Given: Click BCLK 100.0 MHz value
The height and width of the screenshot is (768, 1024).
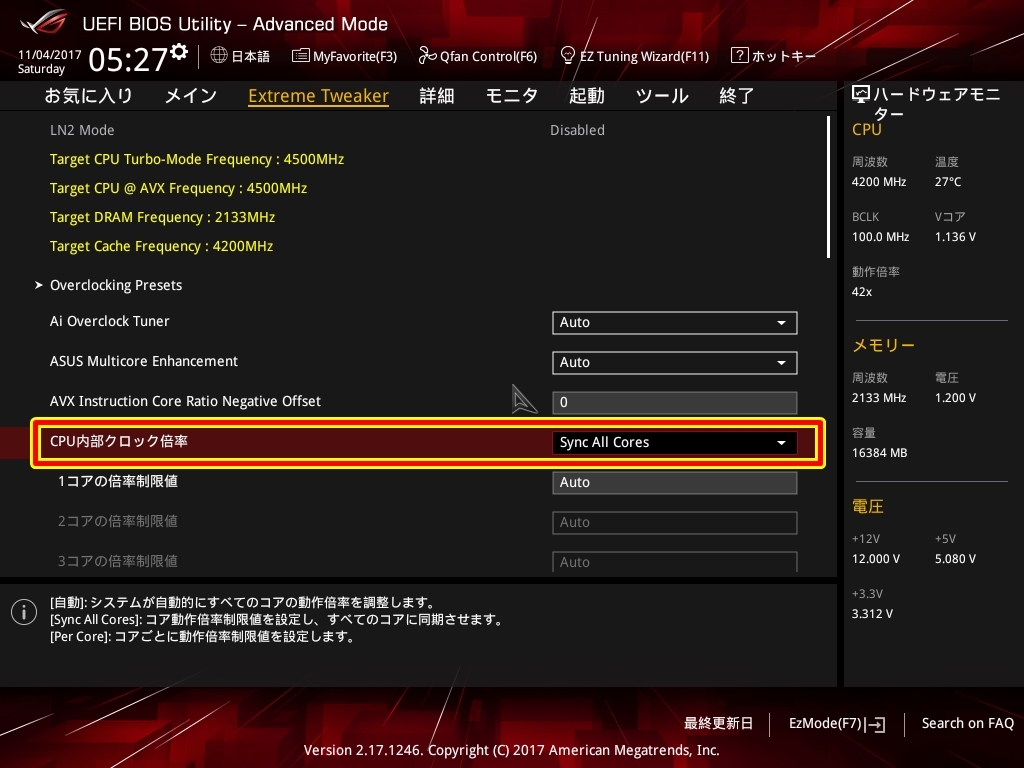Looking at the screenshot, I should tap(880, 237).
